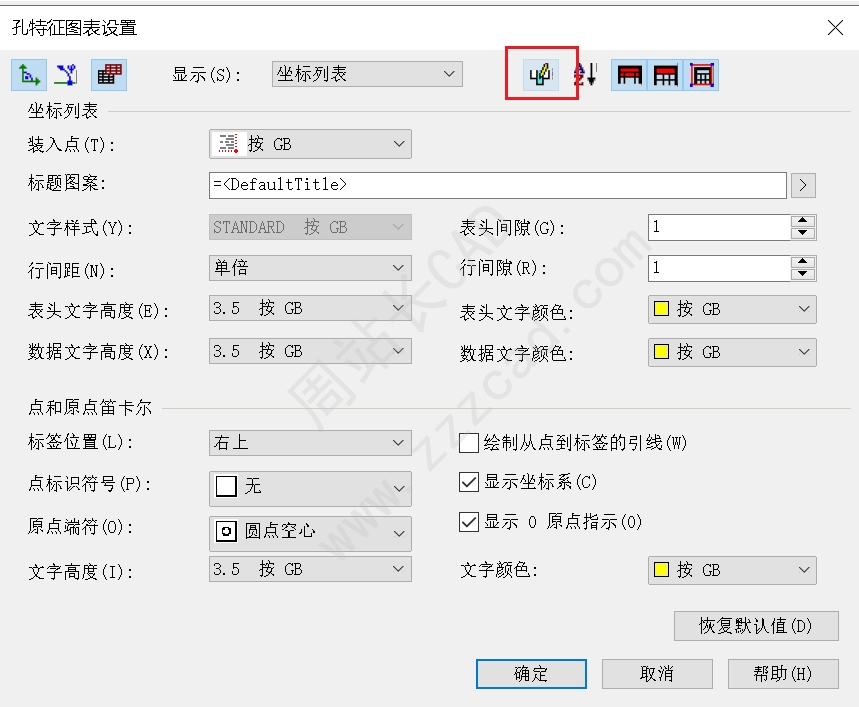Select the middle red table style icon
This screenshot has height=707, width=859.
pyautogui.click(x=665, y=75)
